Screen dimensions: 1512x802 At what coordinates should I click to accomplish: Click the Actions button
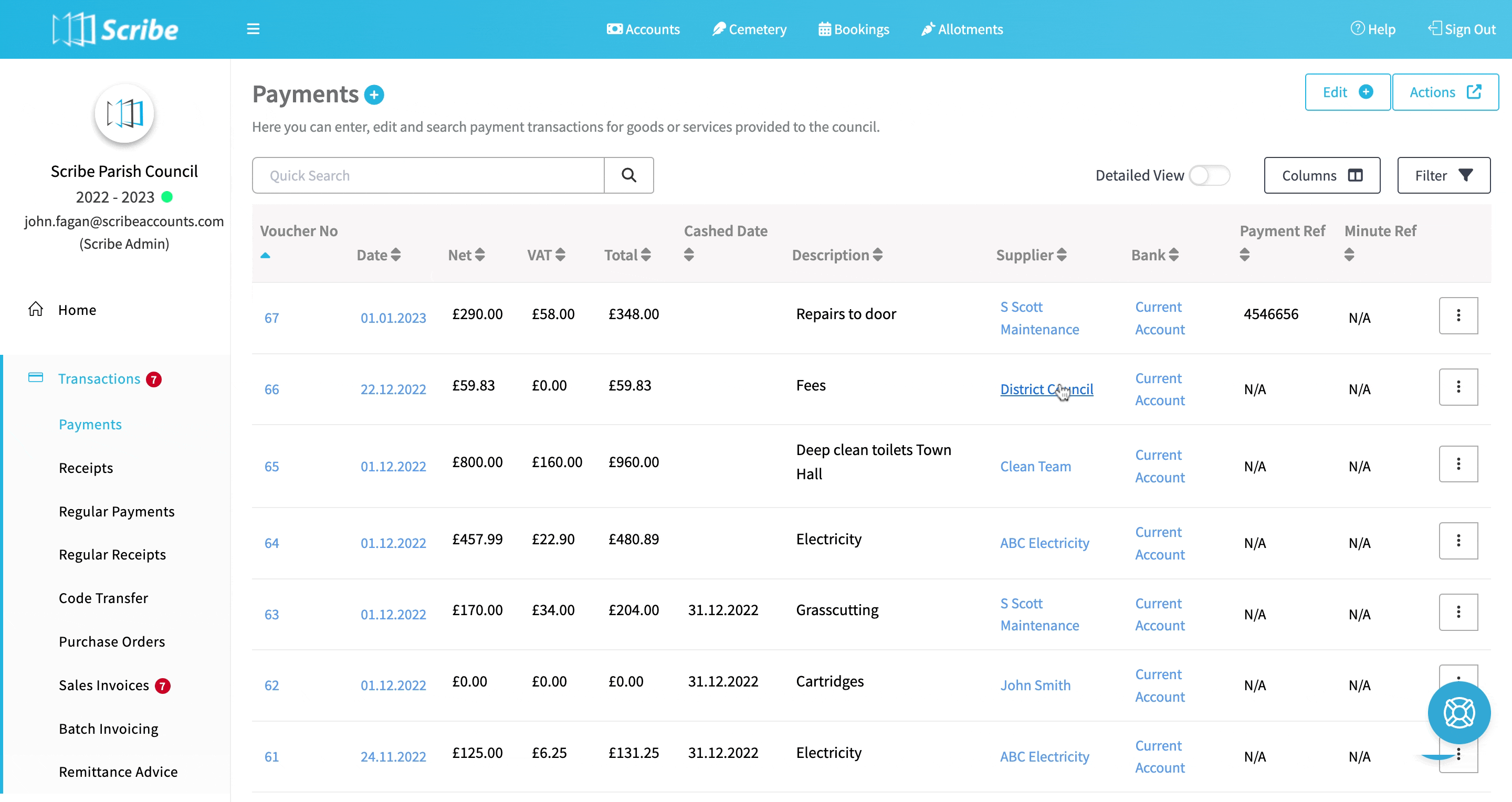(x=1445, y=92)
